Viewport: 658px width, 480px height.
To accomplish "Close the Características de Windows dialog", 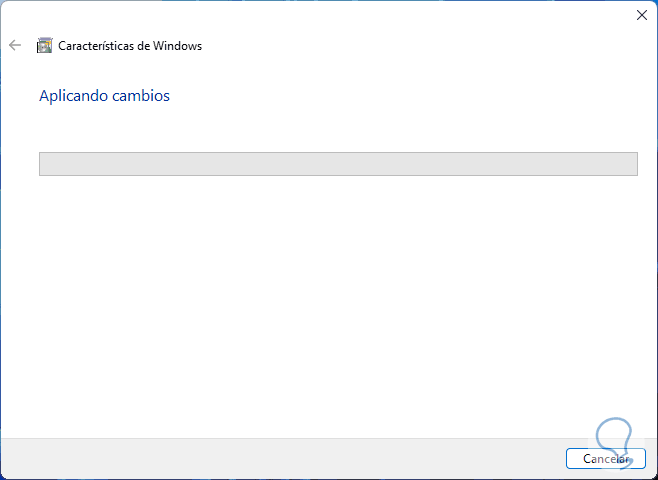I will (641, 15).
